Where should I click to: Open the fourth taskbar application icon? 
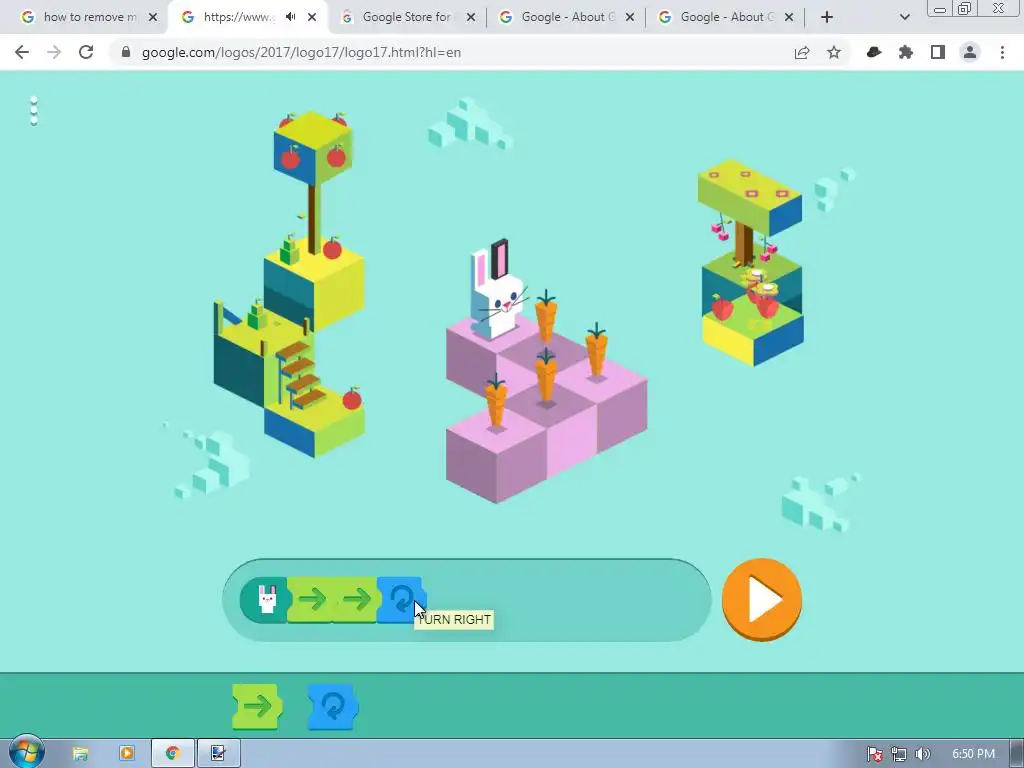[x=218, y=754]
